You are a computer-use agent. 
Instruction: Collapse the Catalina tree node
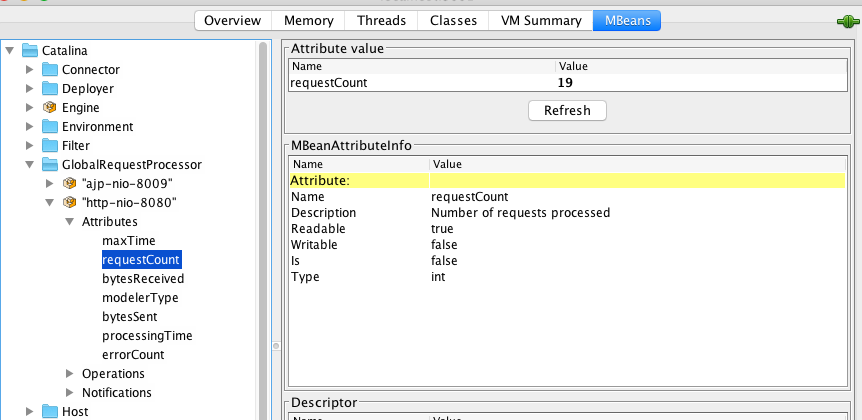(11, 50)
